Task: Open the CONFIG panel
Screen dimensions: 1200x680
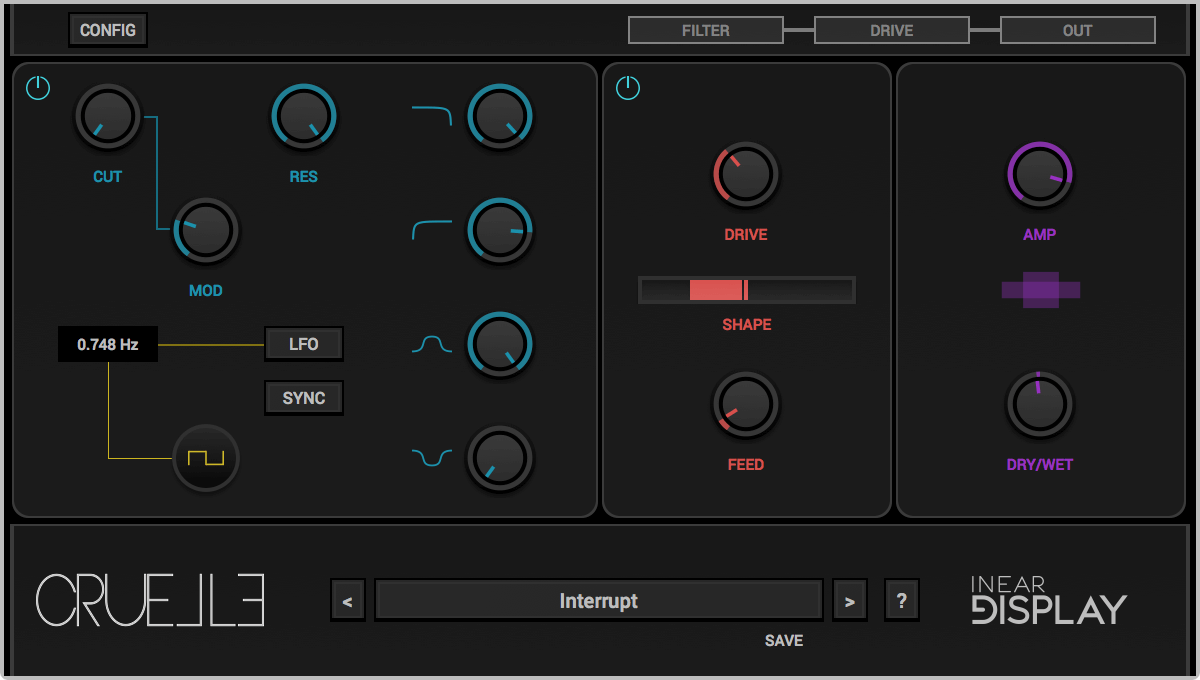Action: (x=108, y=30)
